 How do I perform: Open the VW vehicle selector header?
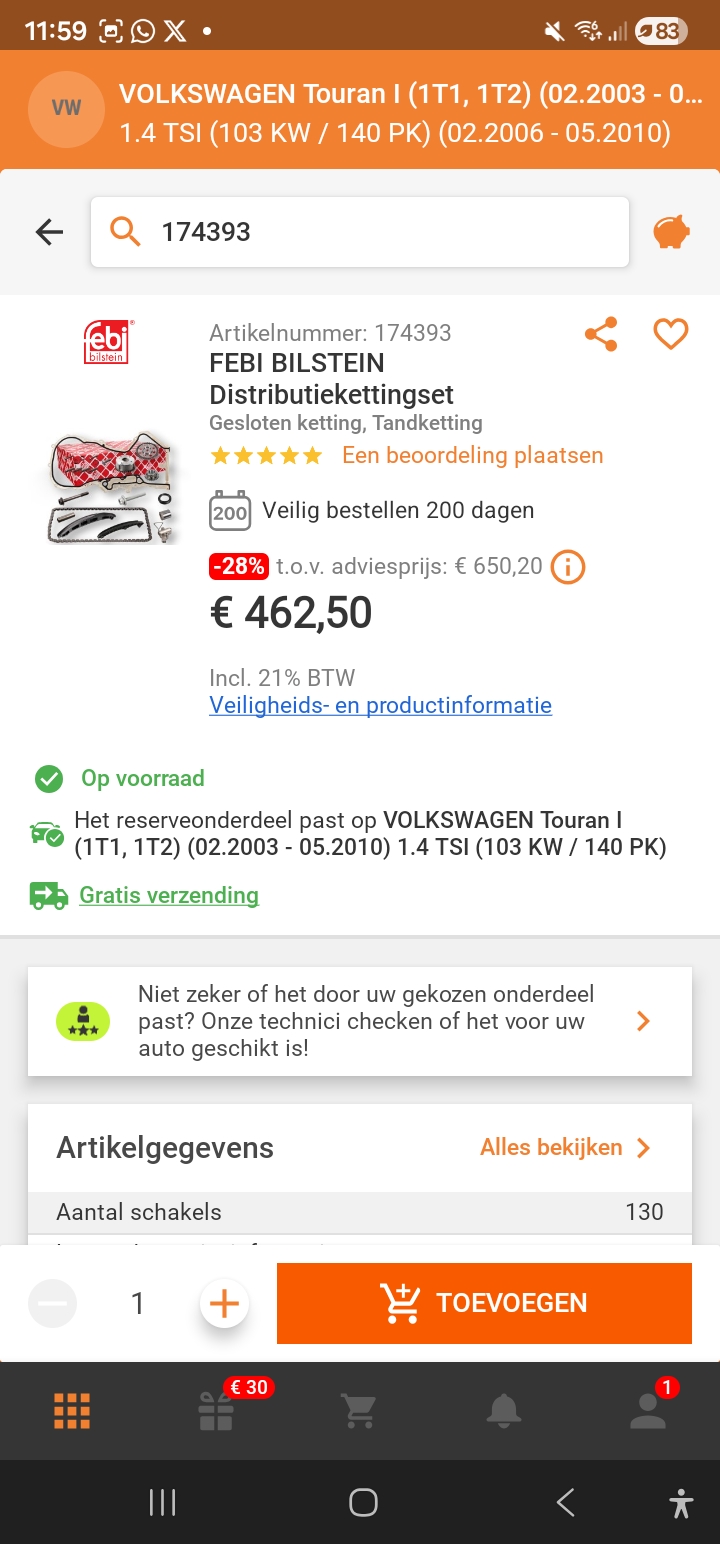(x=360, y=110)
